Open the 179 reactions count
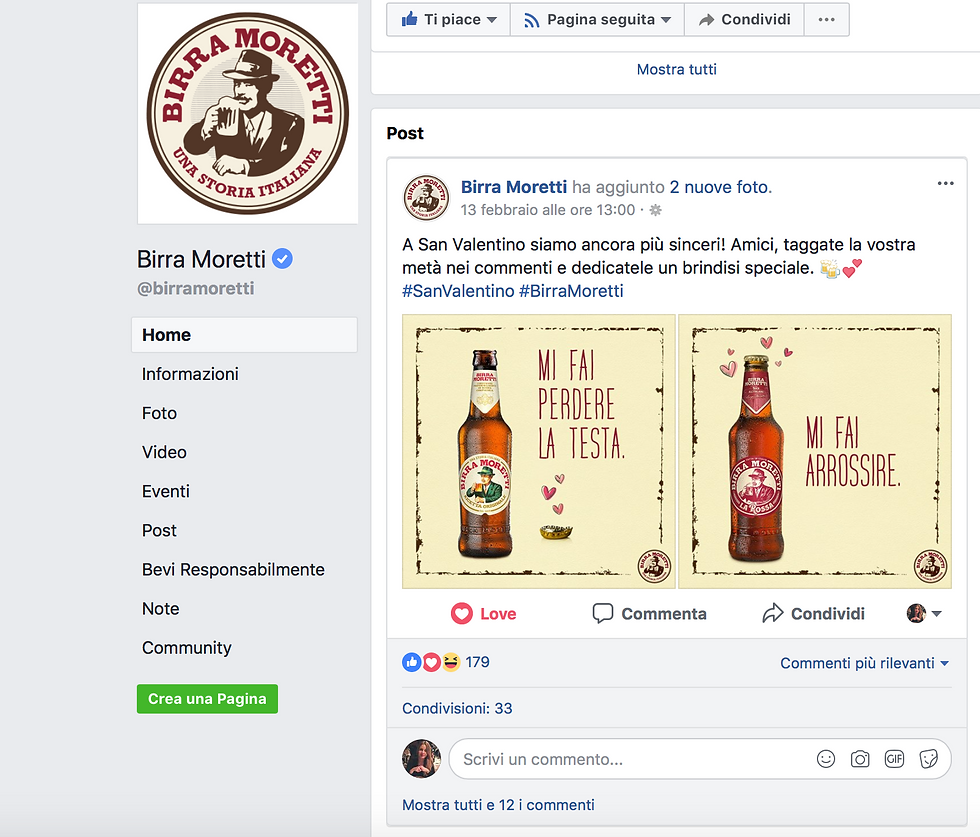The width and height of the screenshot is (980, 837). click(478, 663)
